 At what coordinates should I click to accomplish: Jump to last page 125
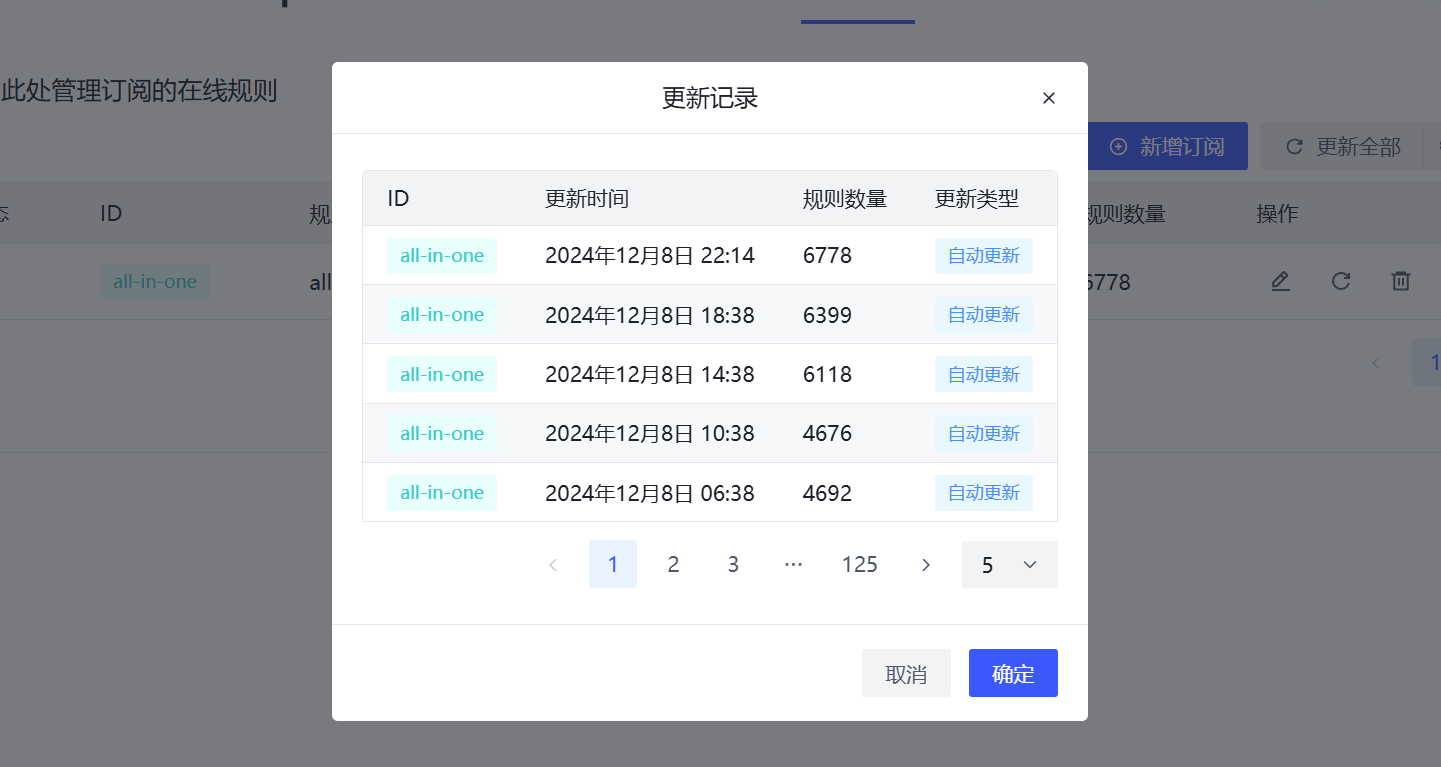[859, 565]
